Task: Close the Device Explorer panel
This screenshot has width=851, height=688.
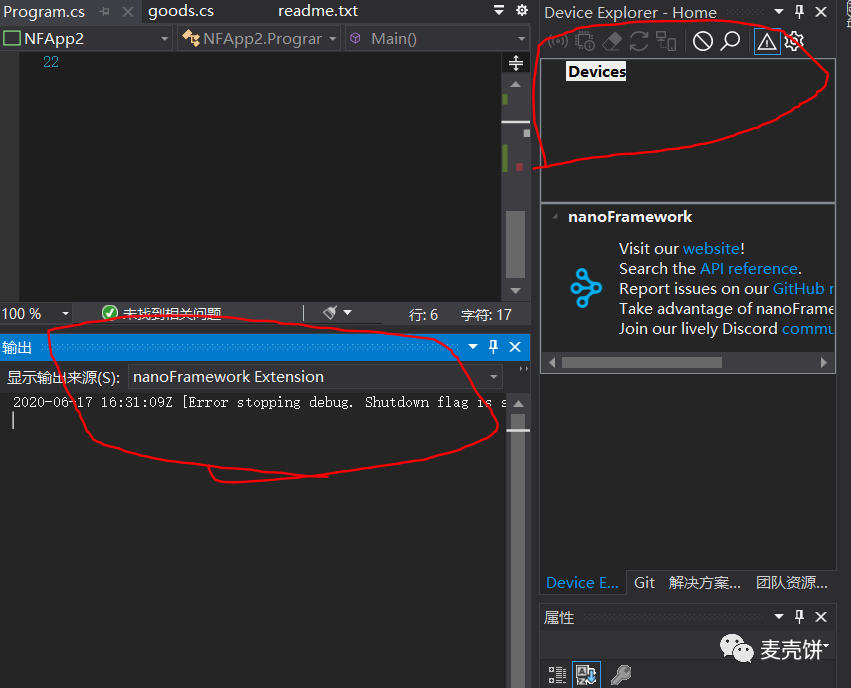Action: [x=821, y=11]
